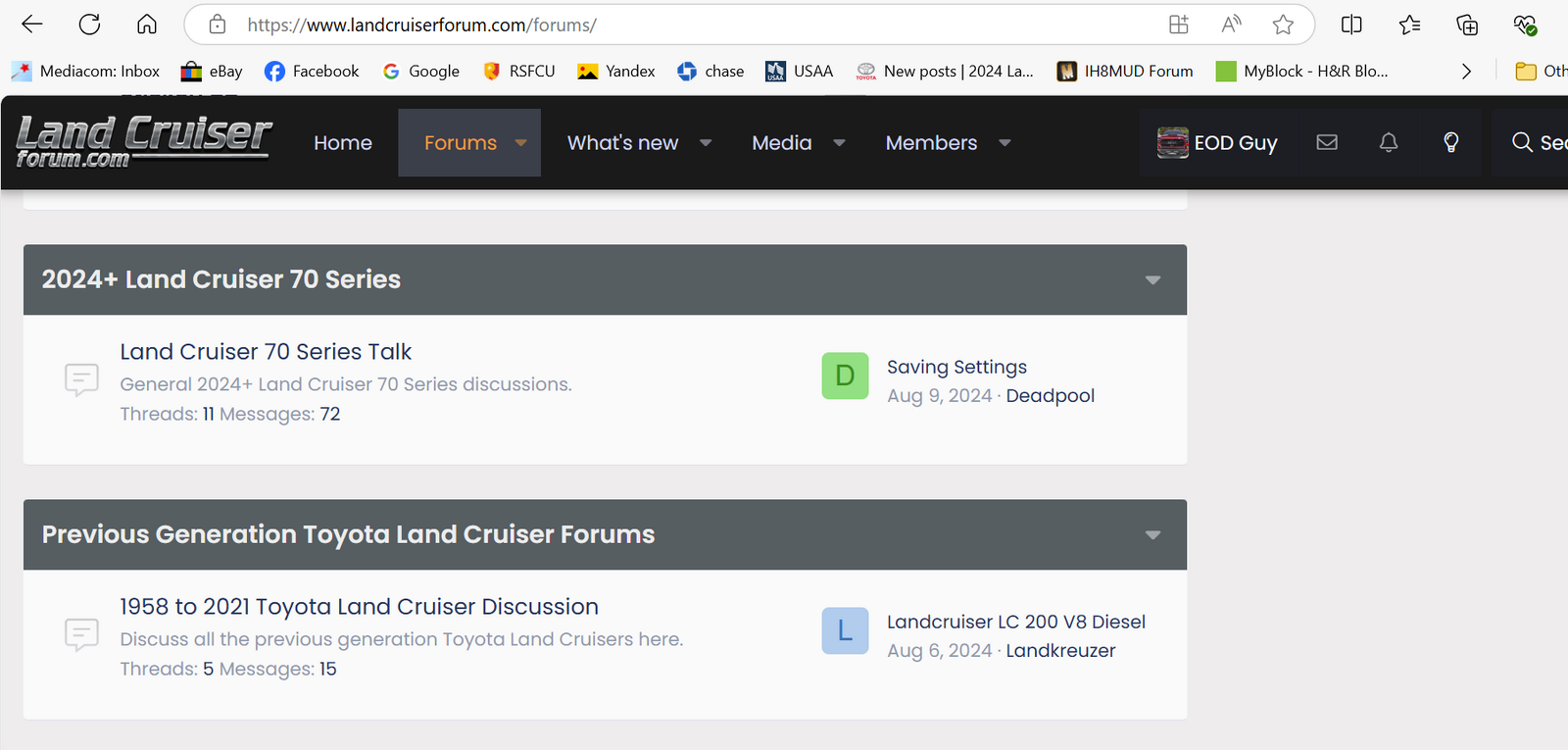
Task: Open the What's new nav tab
Action: point(622,142)
